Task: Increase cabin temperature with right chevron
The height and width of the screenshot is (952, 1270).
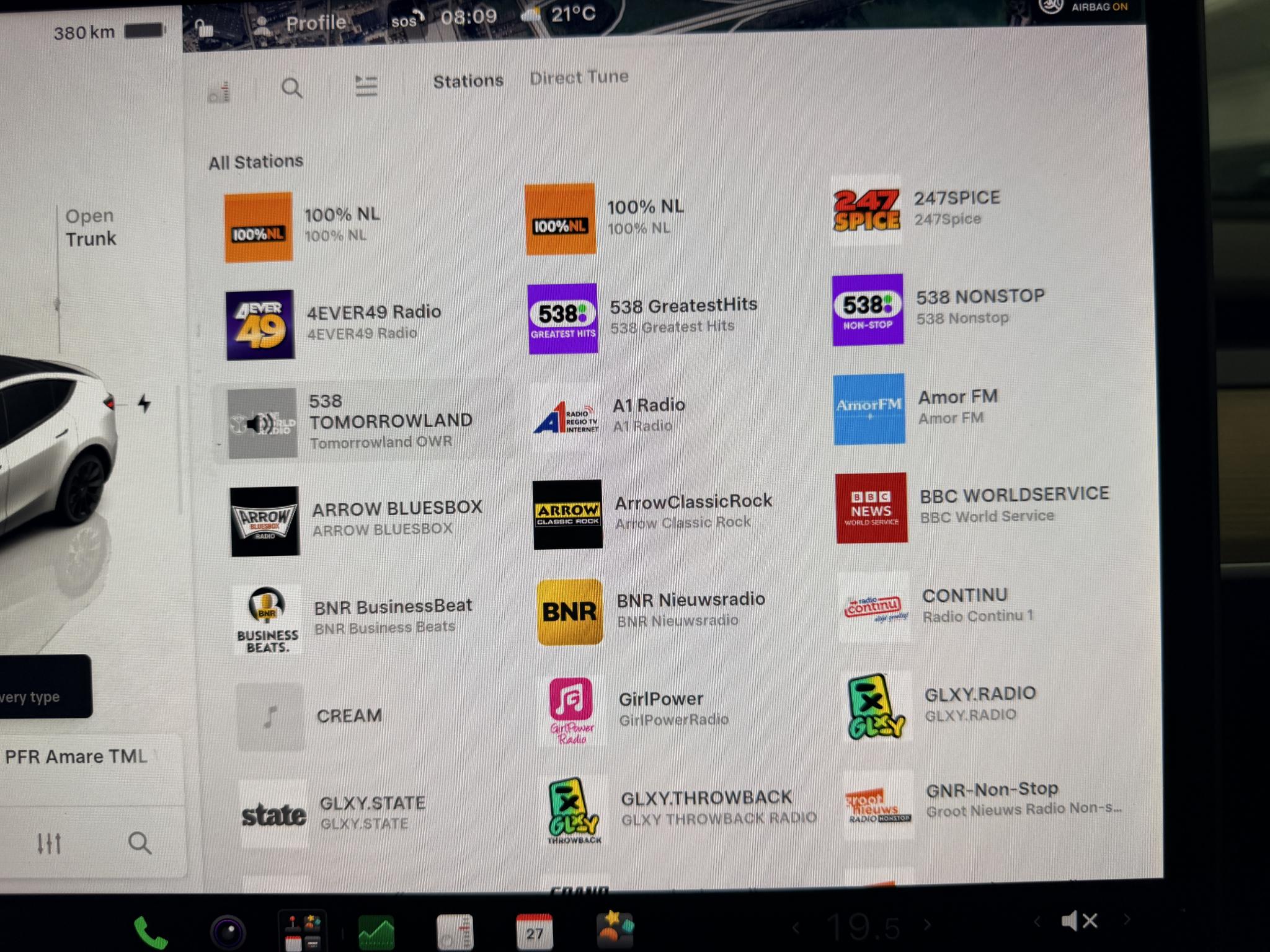Action: pos(928,925)
